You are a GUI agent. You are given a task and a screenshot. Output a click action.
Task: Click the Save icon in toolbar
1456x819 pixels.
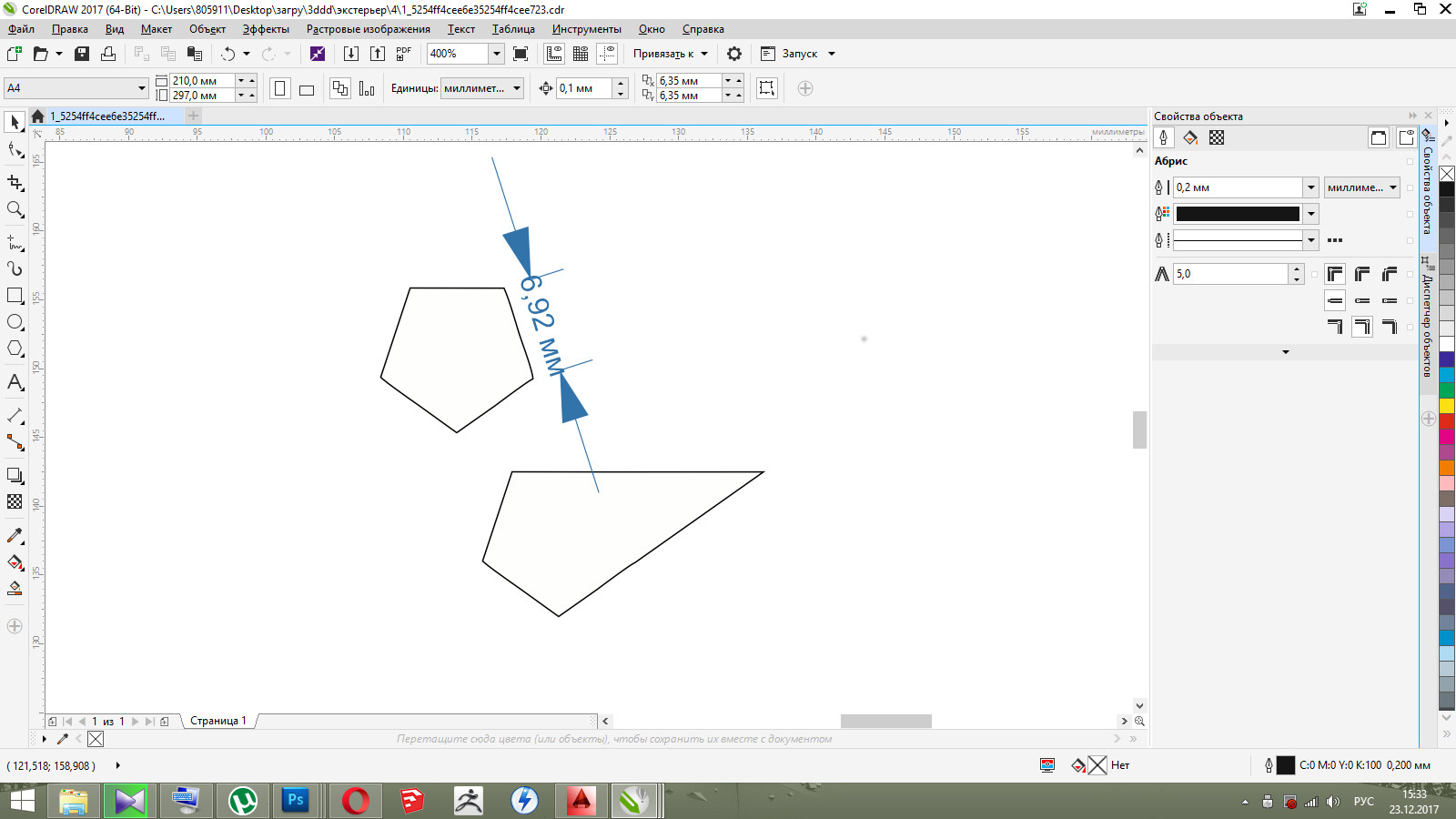point(82,54)
